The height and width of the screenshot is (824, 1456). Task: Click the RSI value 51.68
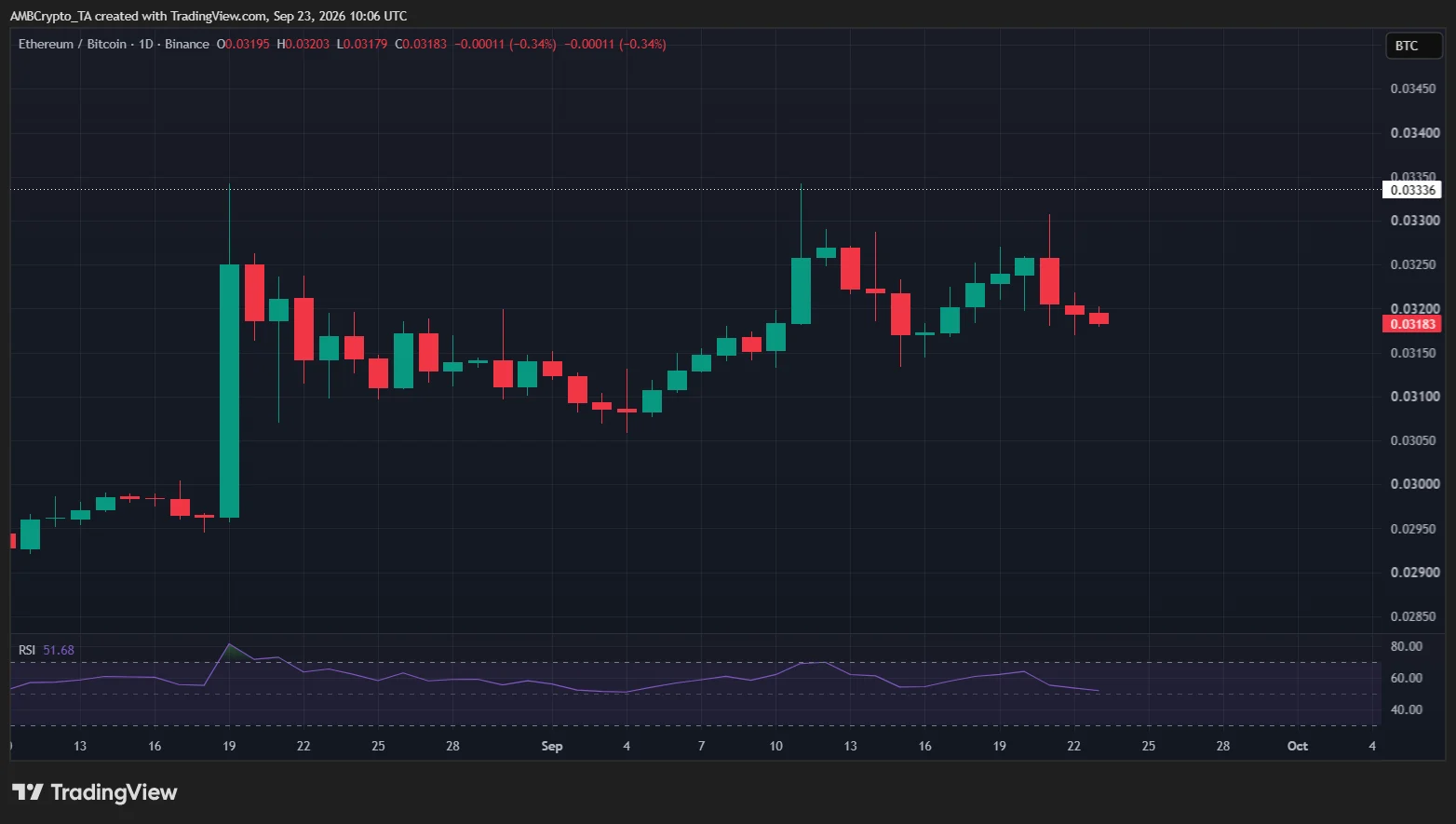pos(59,650)
